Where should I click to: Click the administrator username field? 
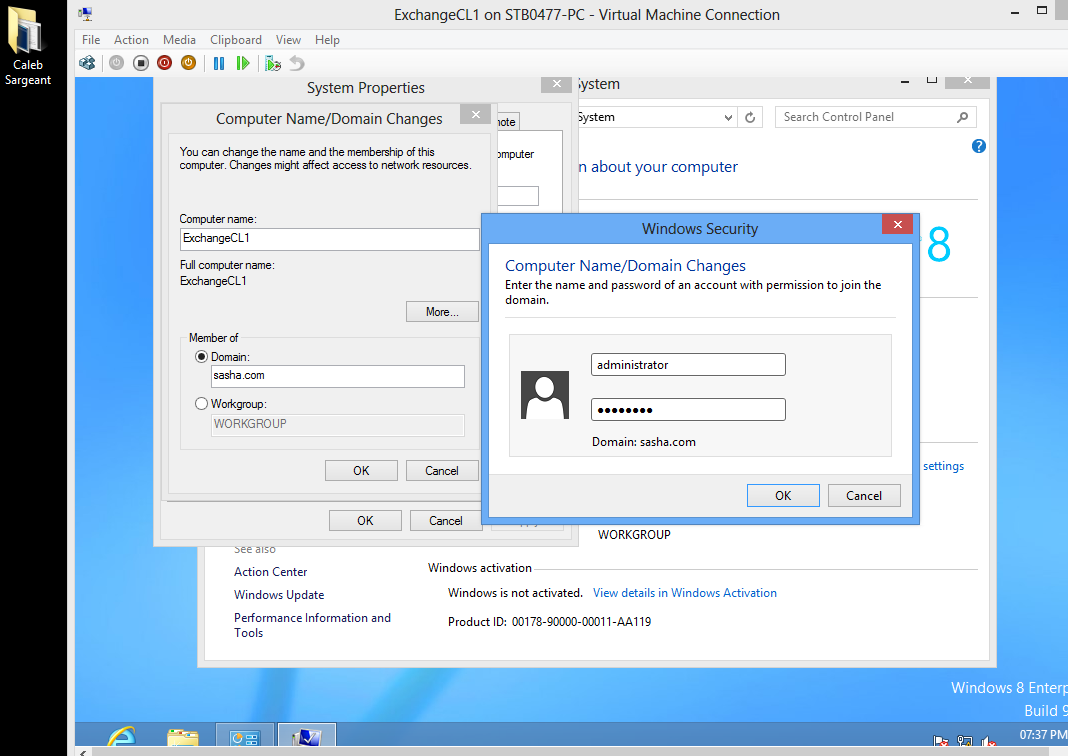click(688, 364)
